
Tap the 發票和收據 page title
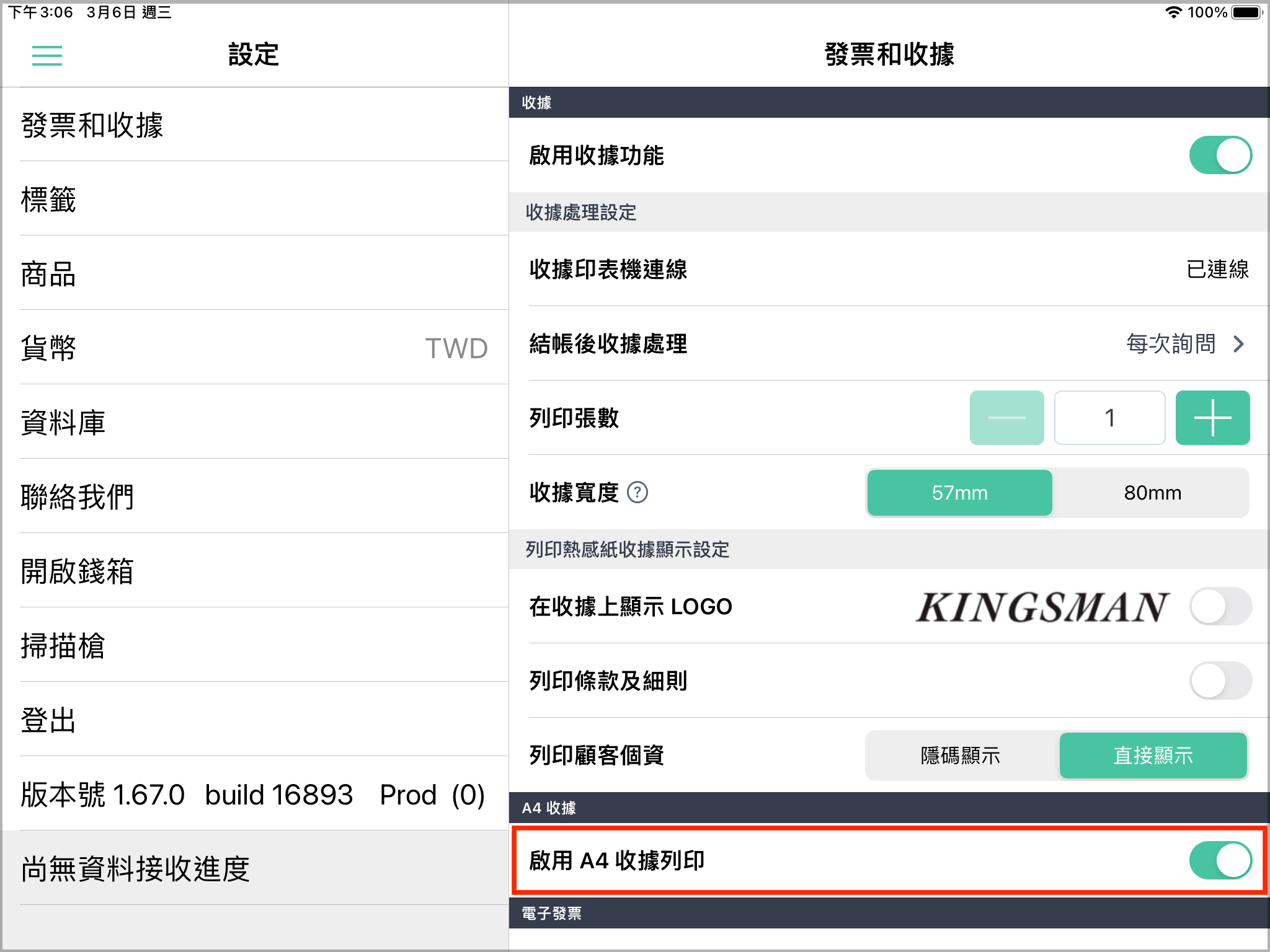(x=889, y=55)
